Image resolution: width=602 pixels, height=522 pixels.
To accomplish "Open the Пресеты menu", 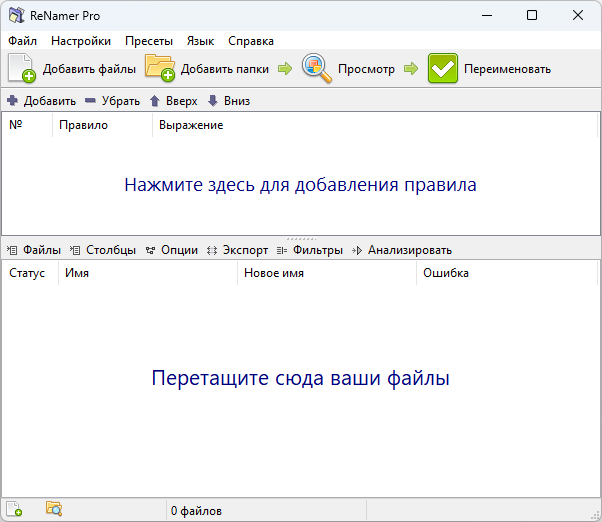I will (149, 41).
